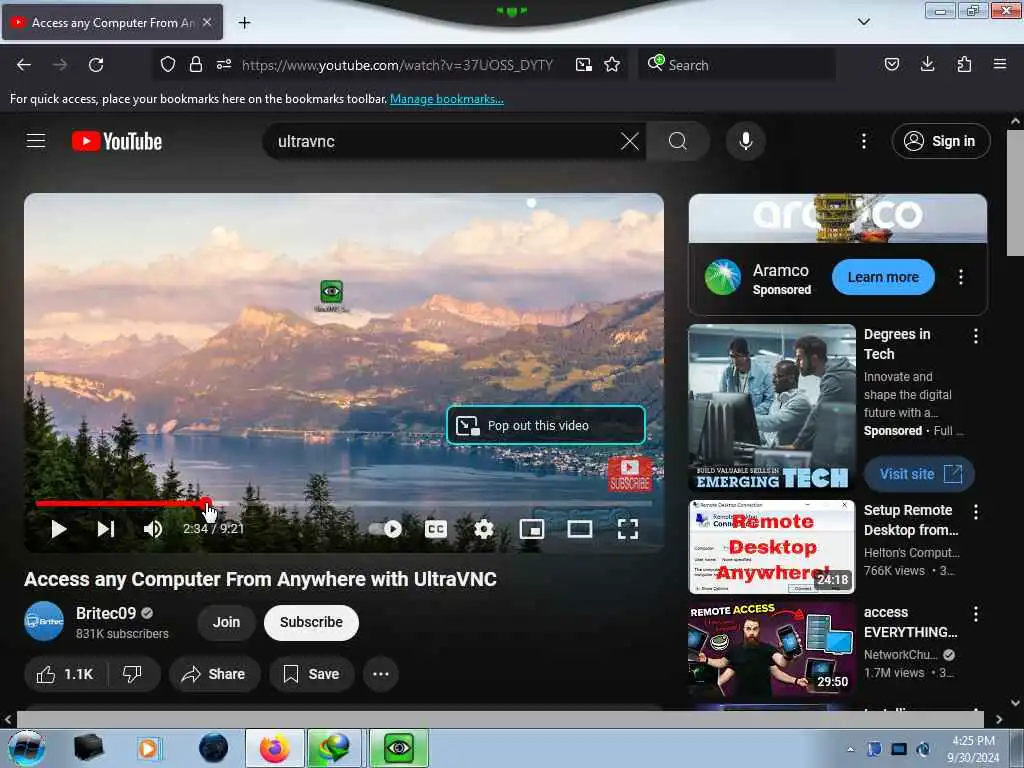Open Britec09 channel avatar

click(44, 621)
